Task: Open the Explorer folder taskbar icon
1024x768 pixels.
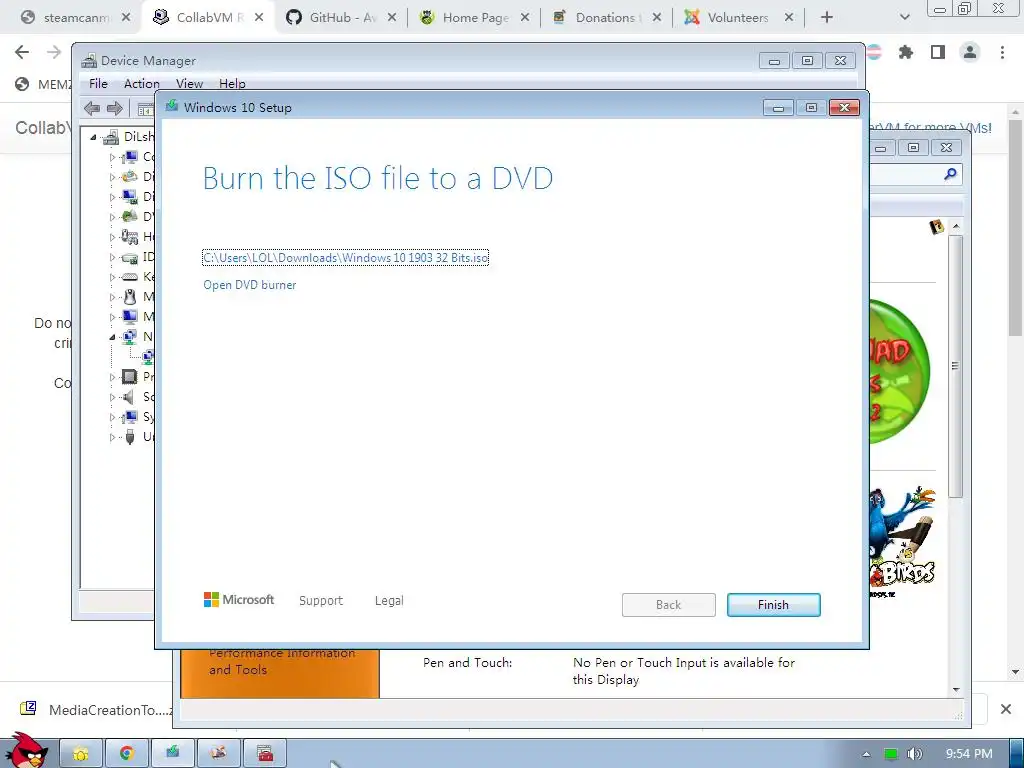Action: [81, 754]
